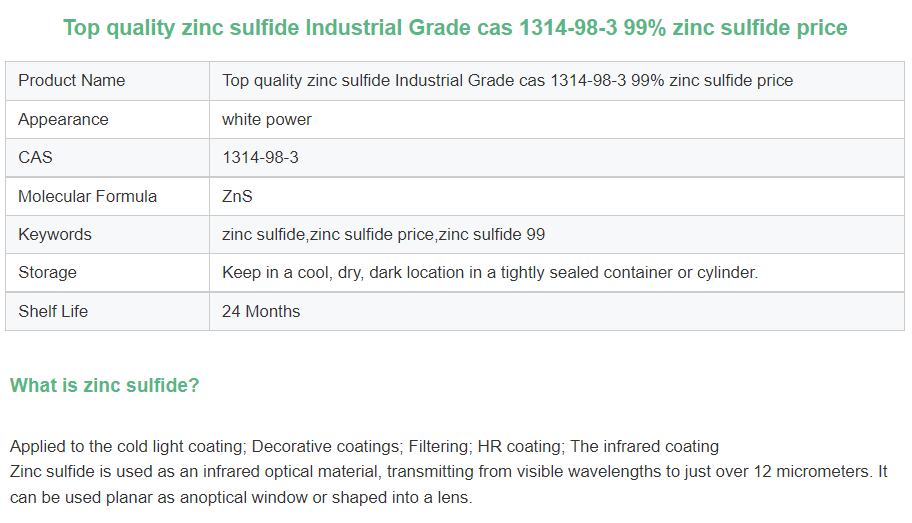The image size is (912, 523).
Task: Click the CAS label cell
Action: [36, 157]
